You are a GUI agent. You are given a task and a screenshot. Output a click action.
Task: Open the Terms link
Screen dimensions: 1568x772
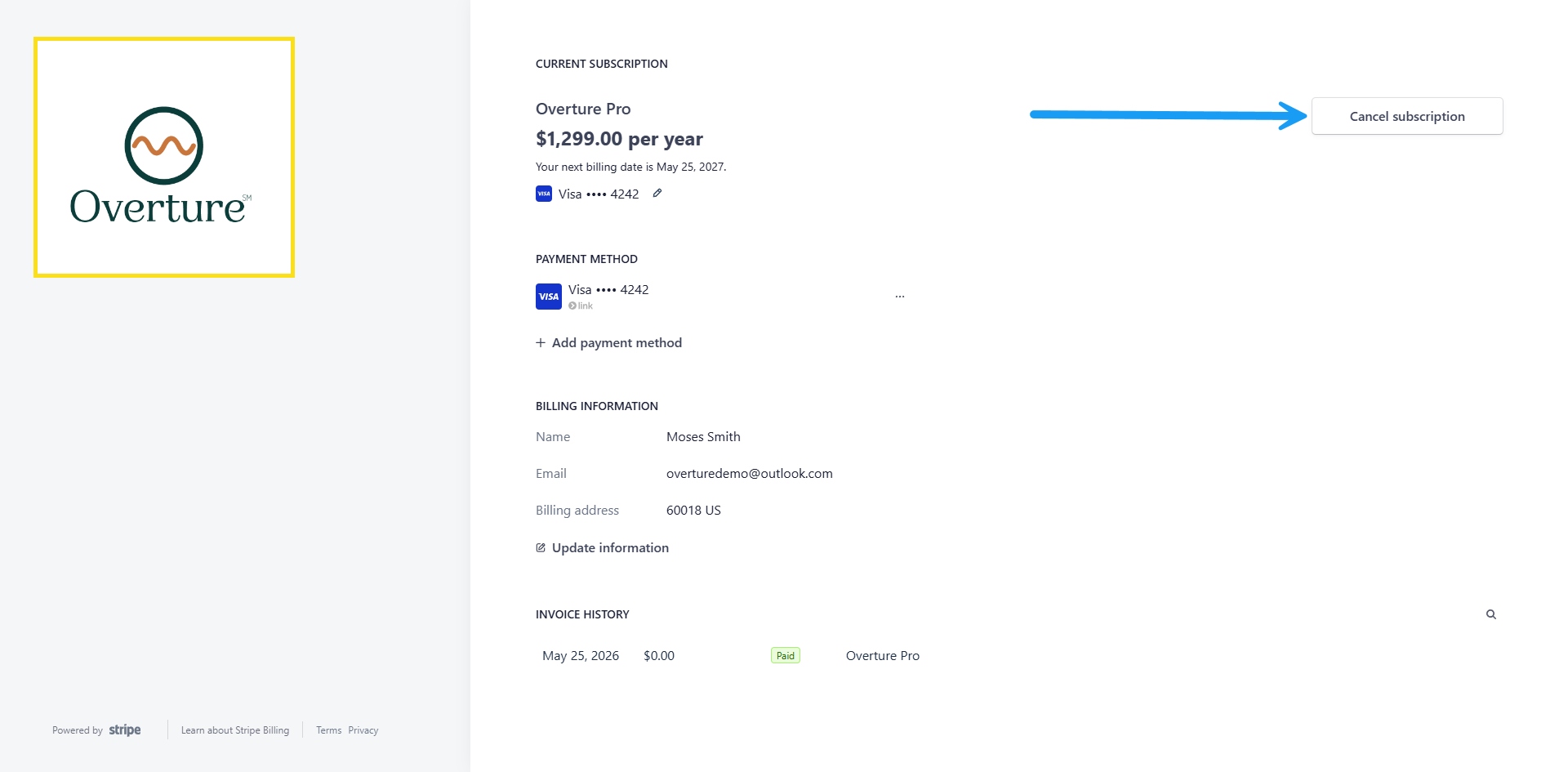(x=328, y=730)
